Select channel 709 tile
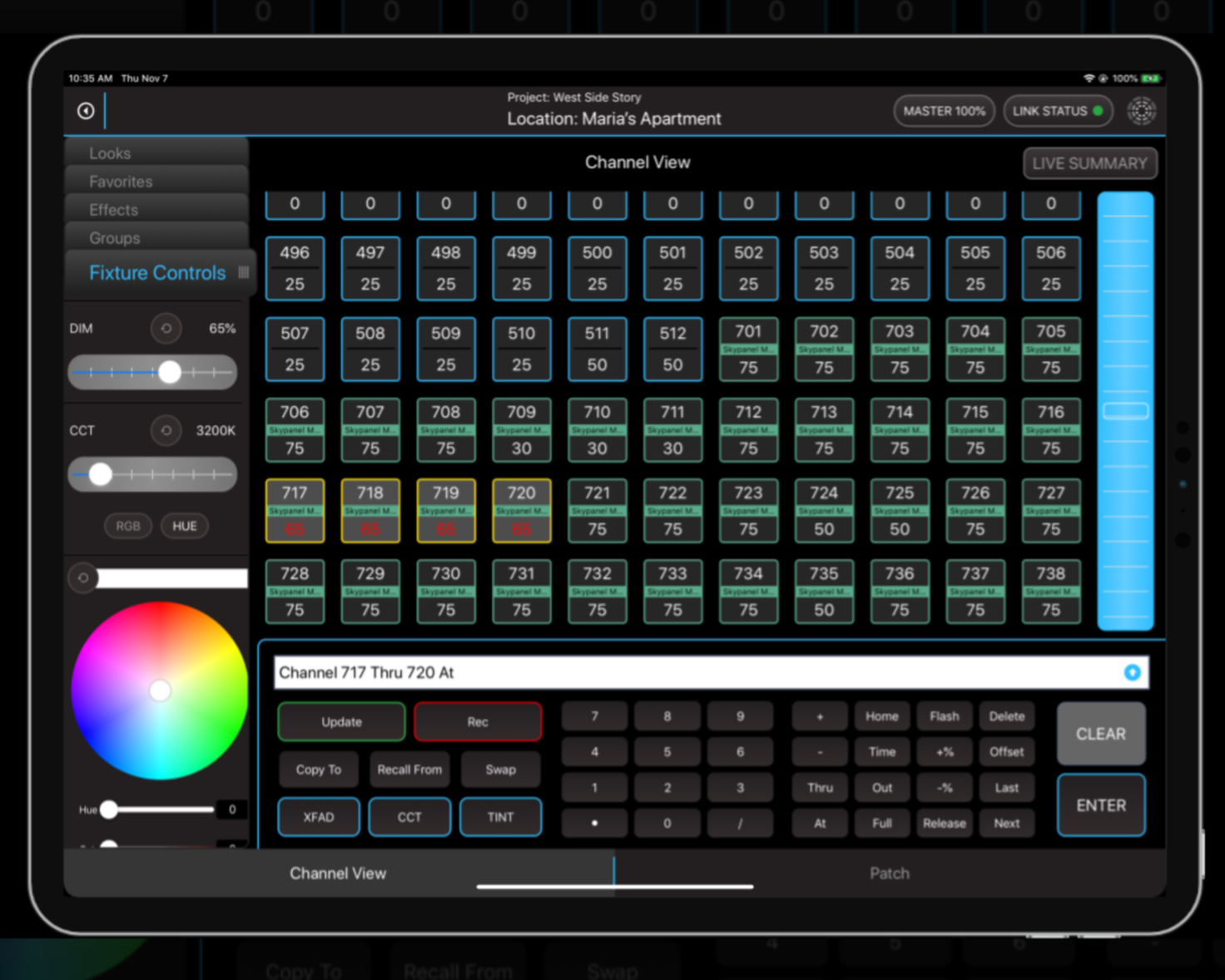 click(521, 430)
